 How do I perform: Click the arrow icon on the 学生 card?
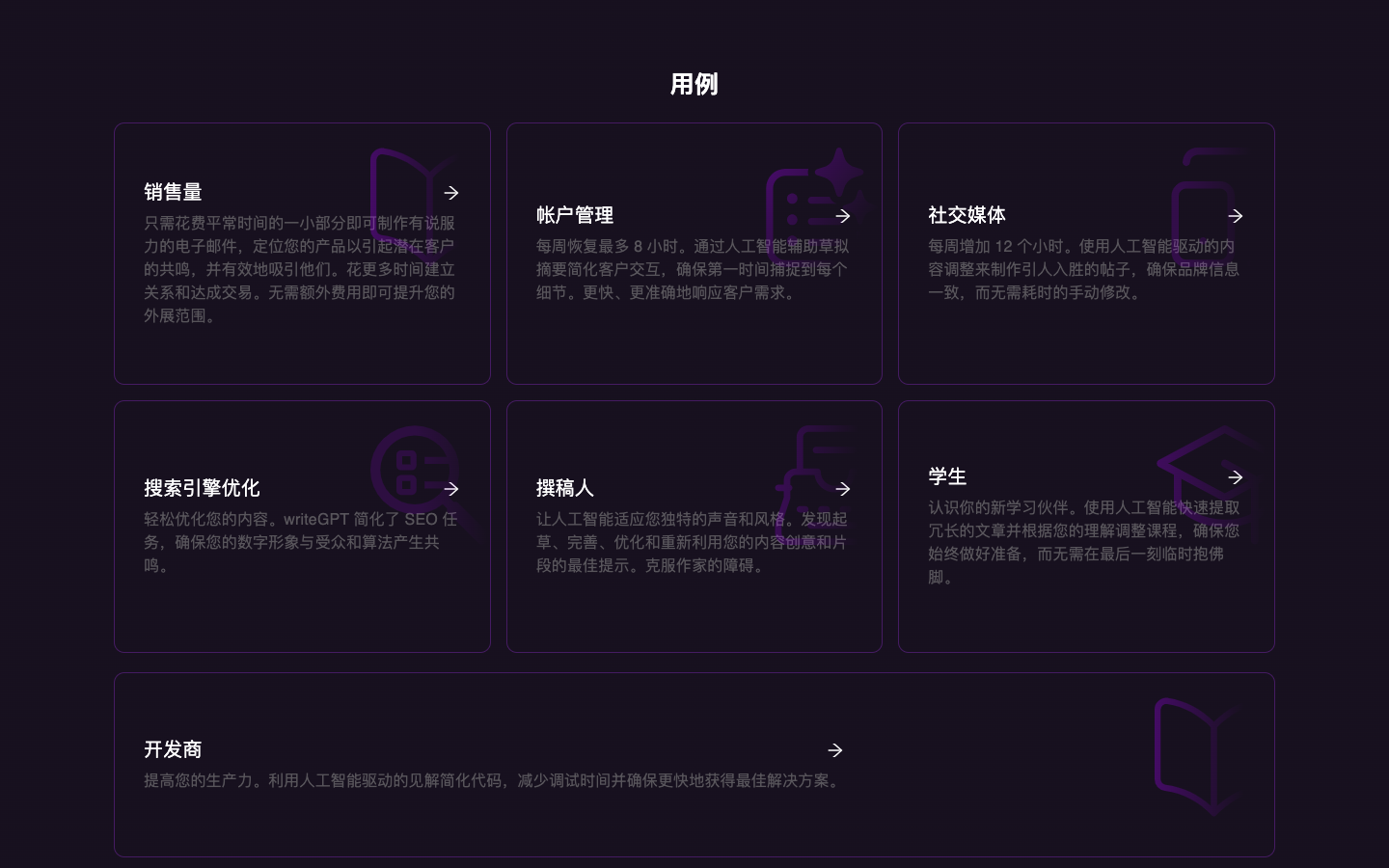[1236, 477]
